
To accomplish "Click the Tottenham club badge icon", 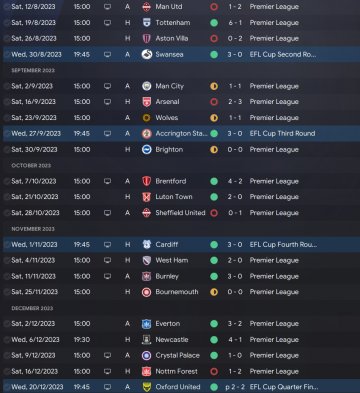I will [x=147, y=23].
